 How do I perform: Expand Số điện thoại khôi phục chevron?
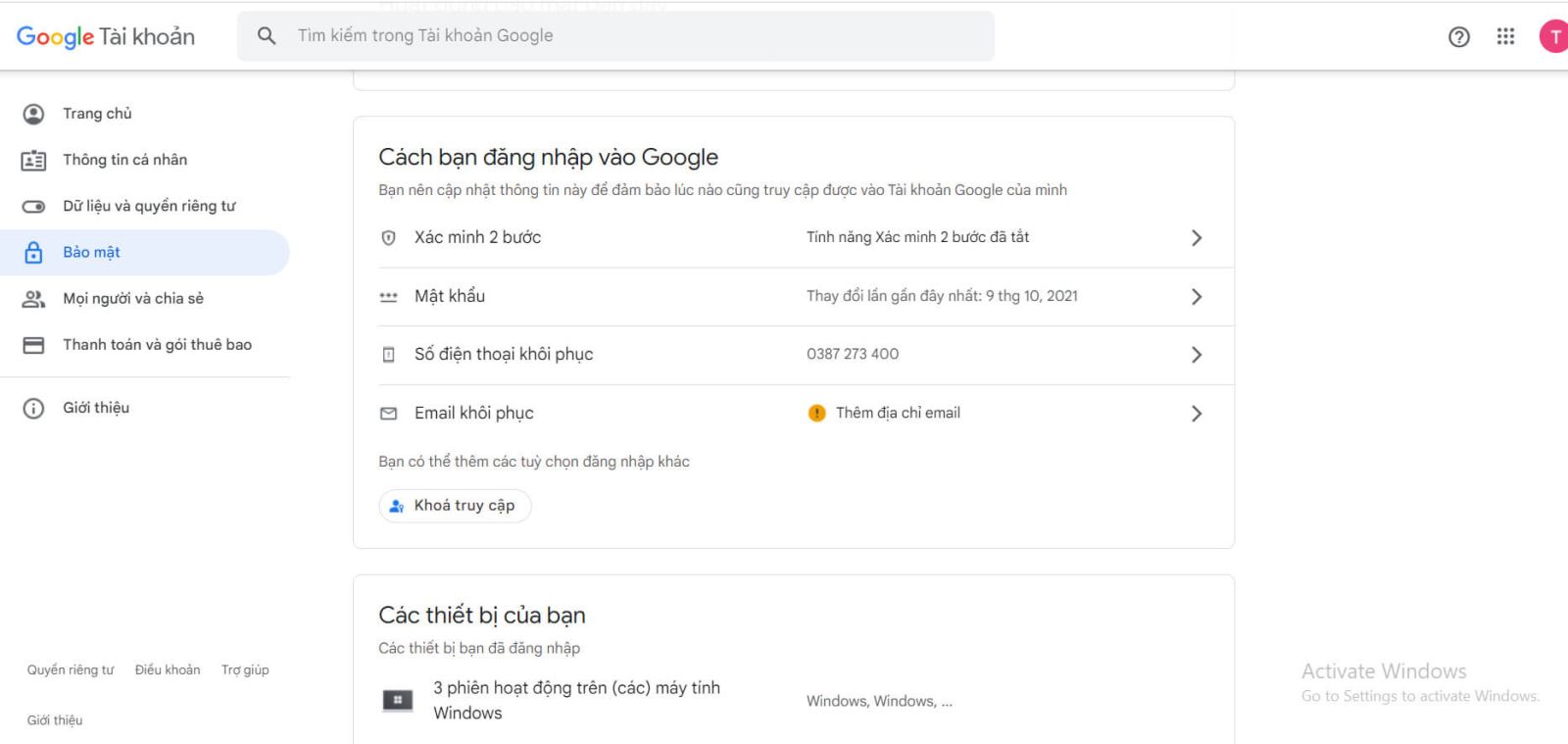click(1196, 355)
